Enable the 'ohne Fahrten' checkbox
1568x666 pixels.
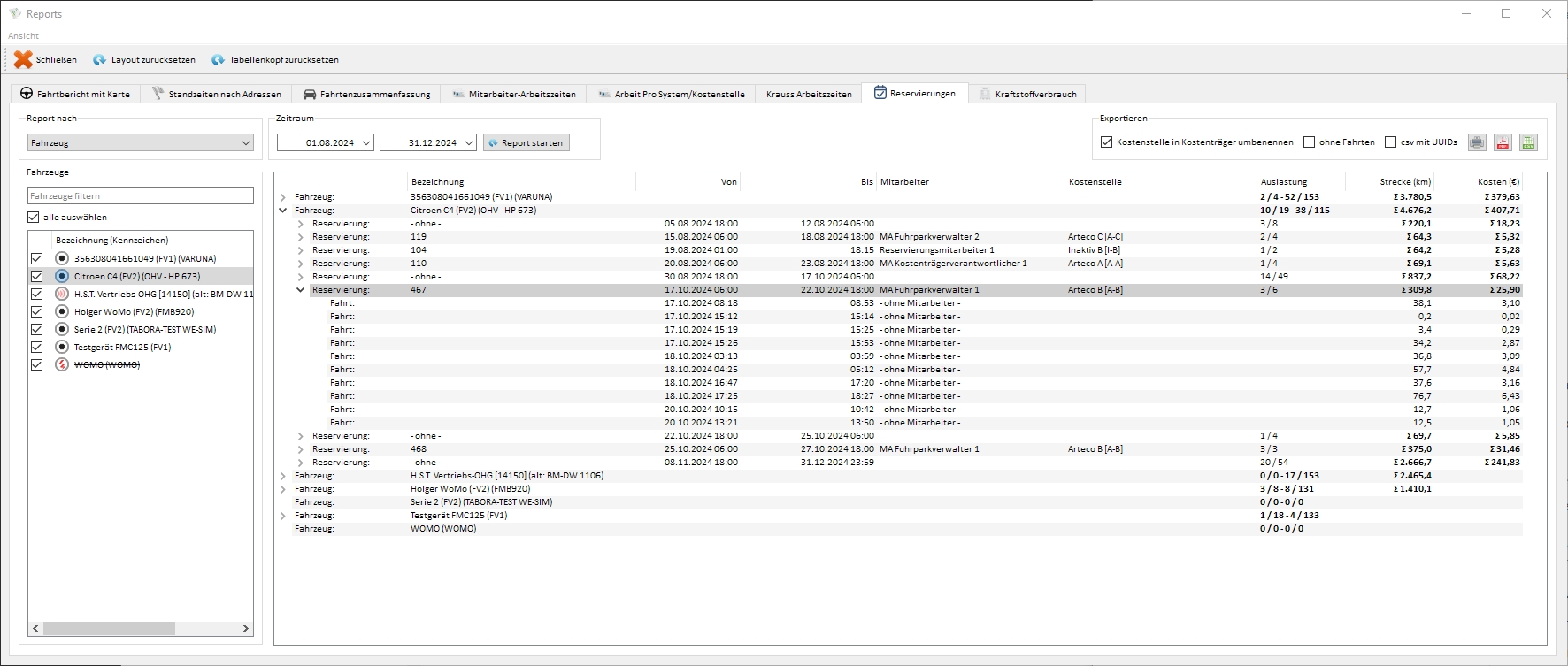pyautogui.click(x=1310, y=142)
